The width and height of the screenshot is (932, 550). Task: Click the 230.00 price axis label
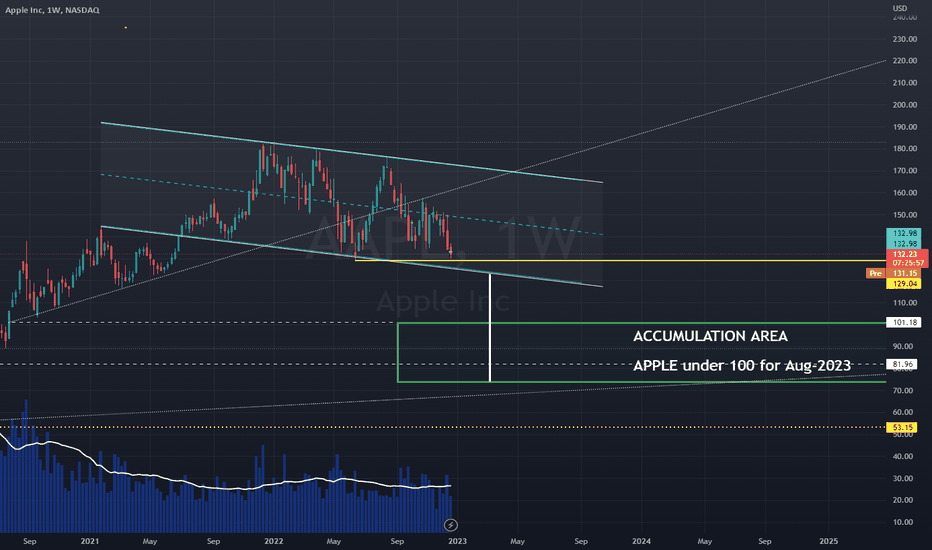[905, 39]
